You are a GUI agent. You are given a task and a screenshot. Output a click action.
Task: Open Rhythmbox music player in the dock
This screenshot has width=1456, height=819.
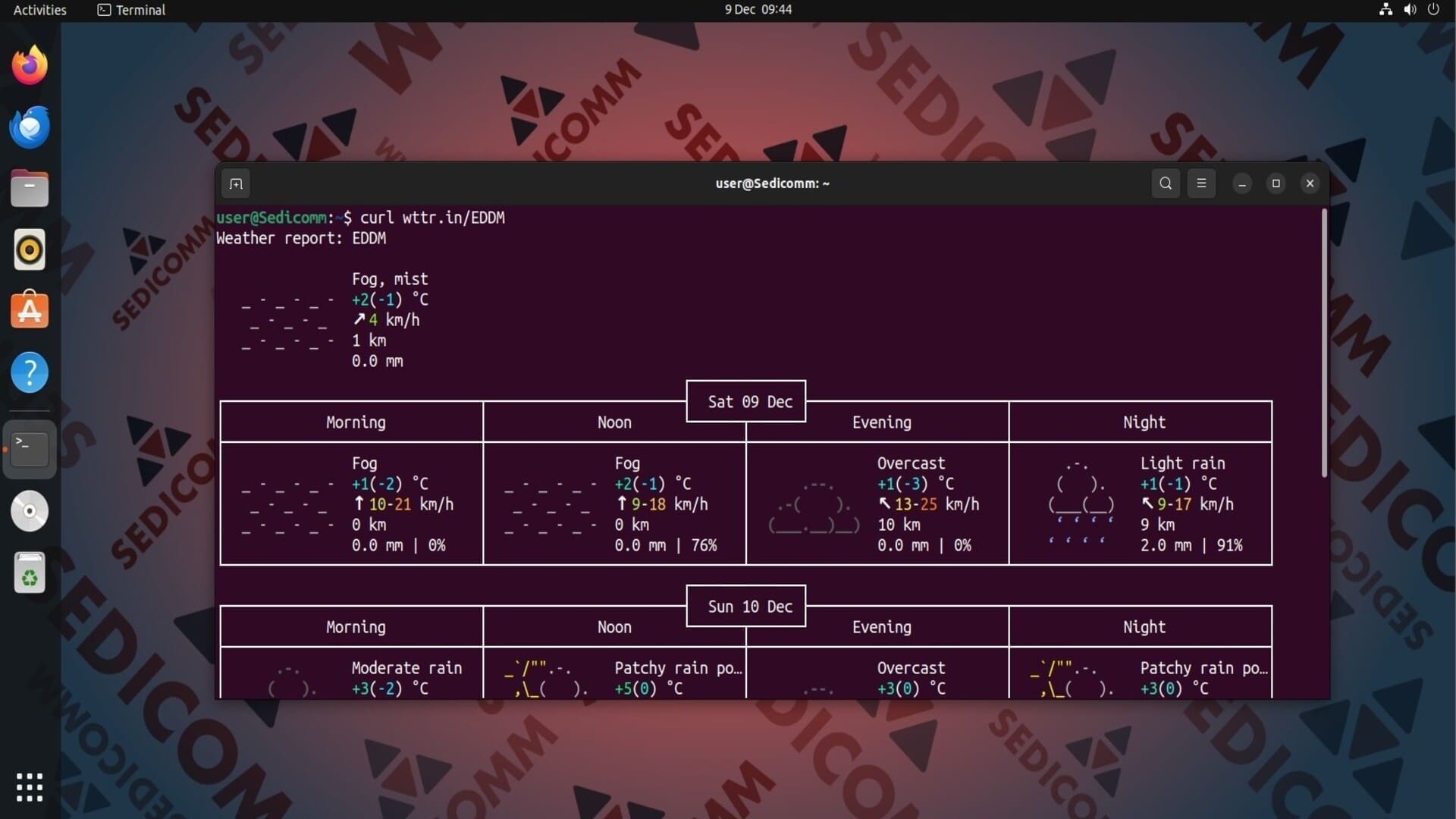tap(30, 249)
